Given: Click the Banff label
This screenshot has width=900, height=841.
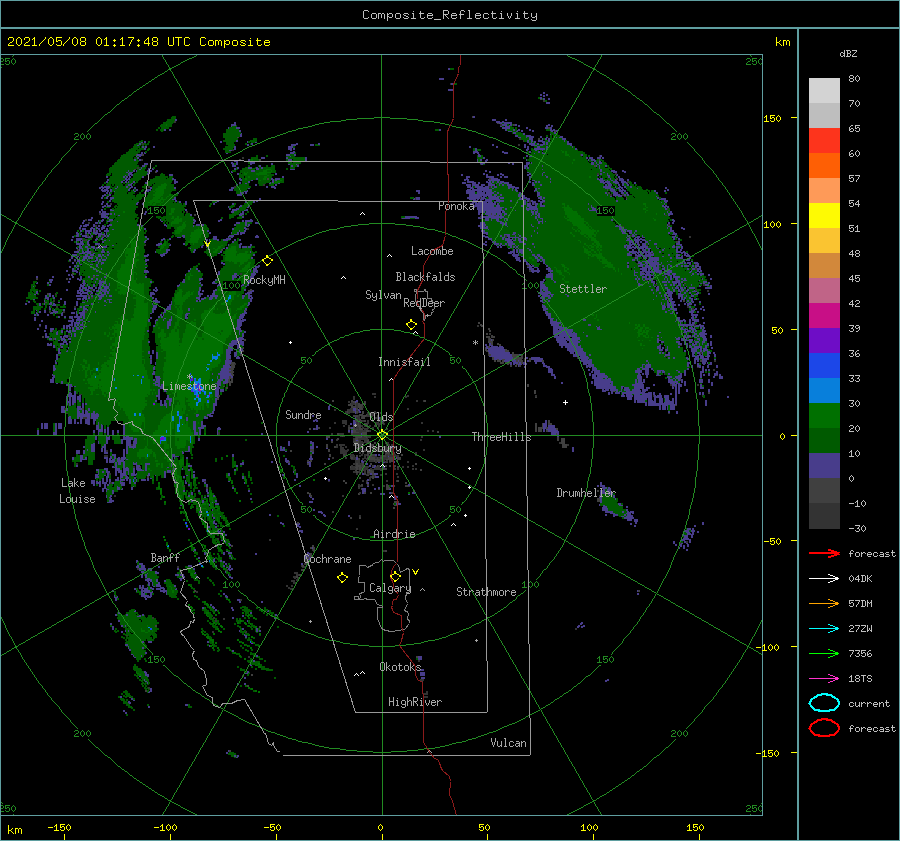Looking at the screenshot, I should (x=165, y=558).
